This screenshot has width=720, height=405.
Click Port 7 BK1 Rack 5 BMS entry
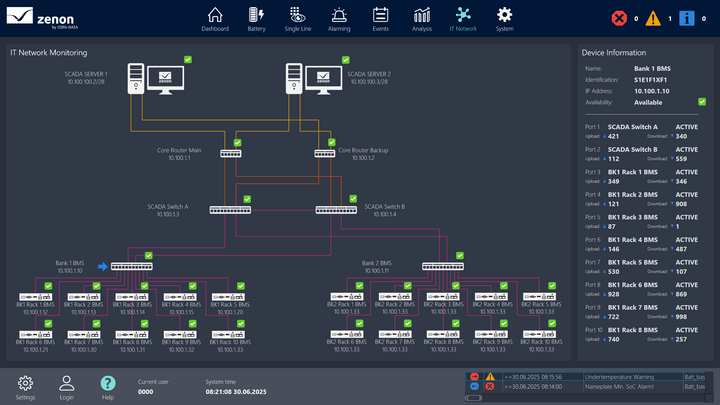pos(642,267)
